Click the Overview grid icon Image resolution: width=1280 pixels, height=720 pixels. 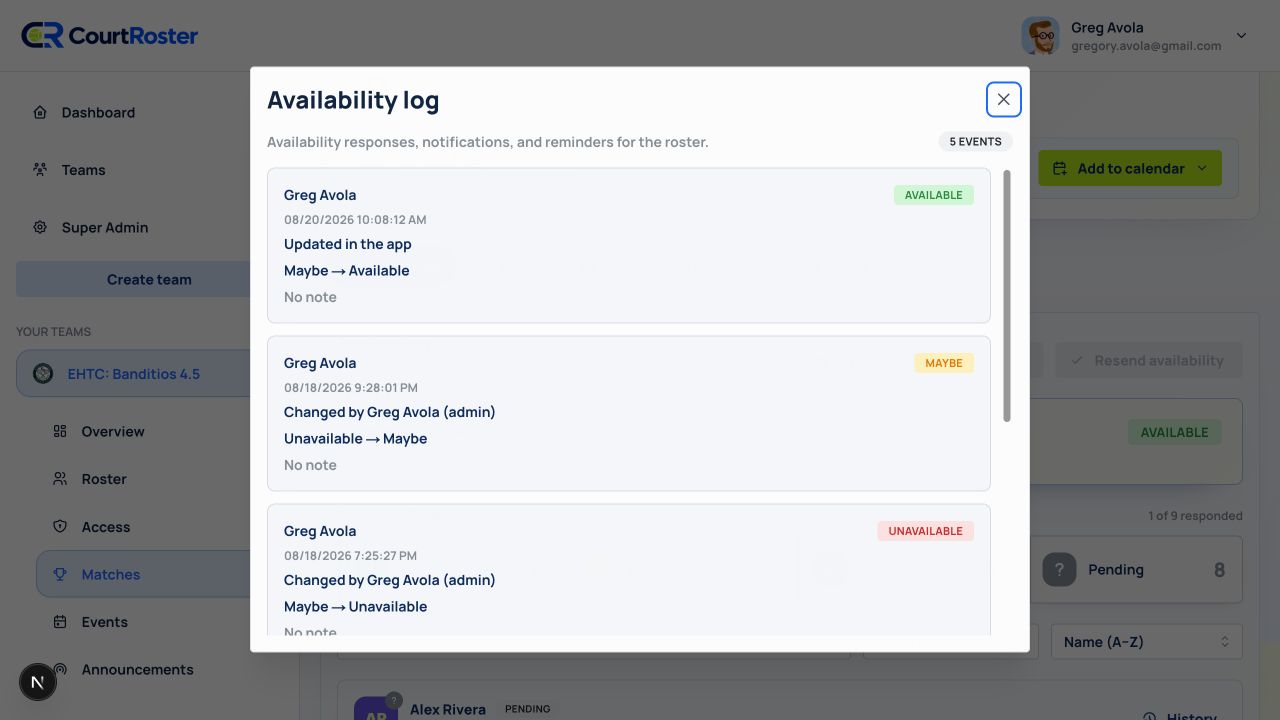[x=60, y=431]
